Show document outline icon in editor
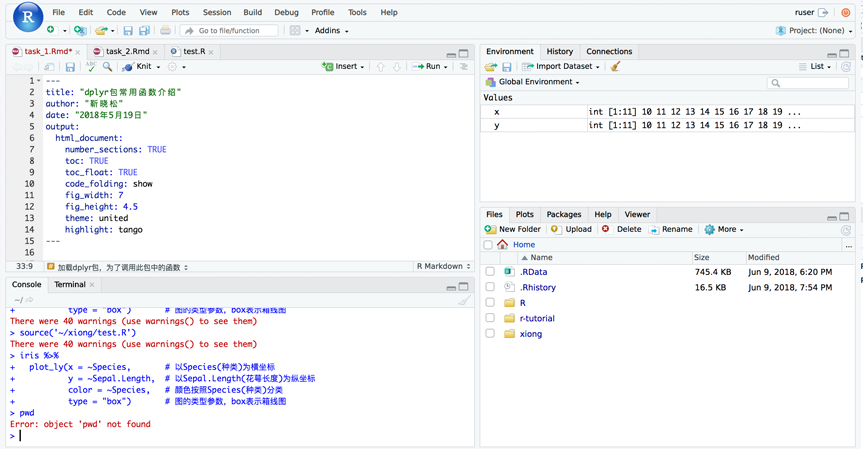 coord(464,67)
